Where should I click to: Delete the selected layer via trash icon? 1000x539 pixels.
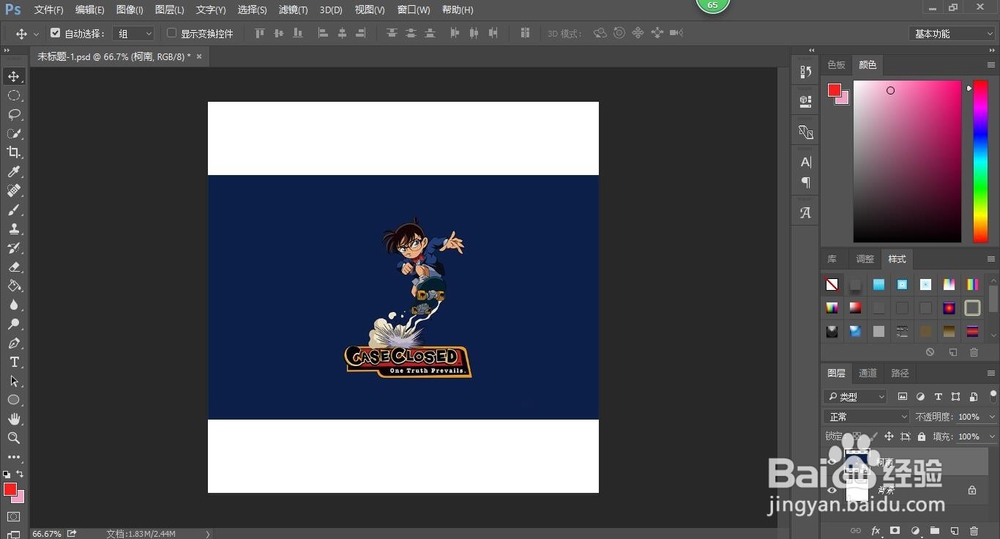[x=974, y=531]
